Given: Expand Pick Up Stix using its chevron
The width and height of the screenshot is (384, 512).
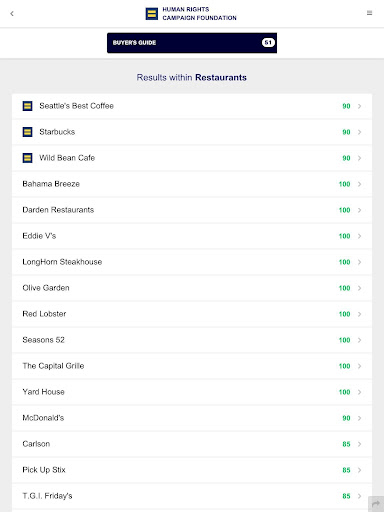Looking at the screenshot, I should (359, 470).
